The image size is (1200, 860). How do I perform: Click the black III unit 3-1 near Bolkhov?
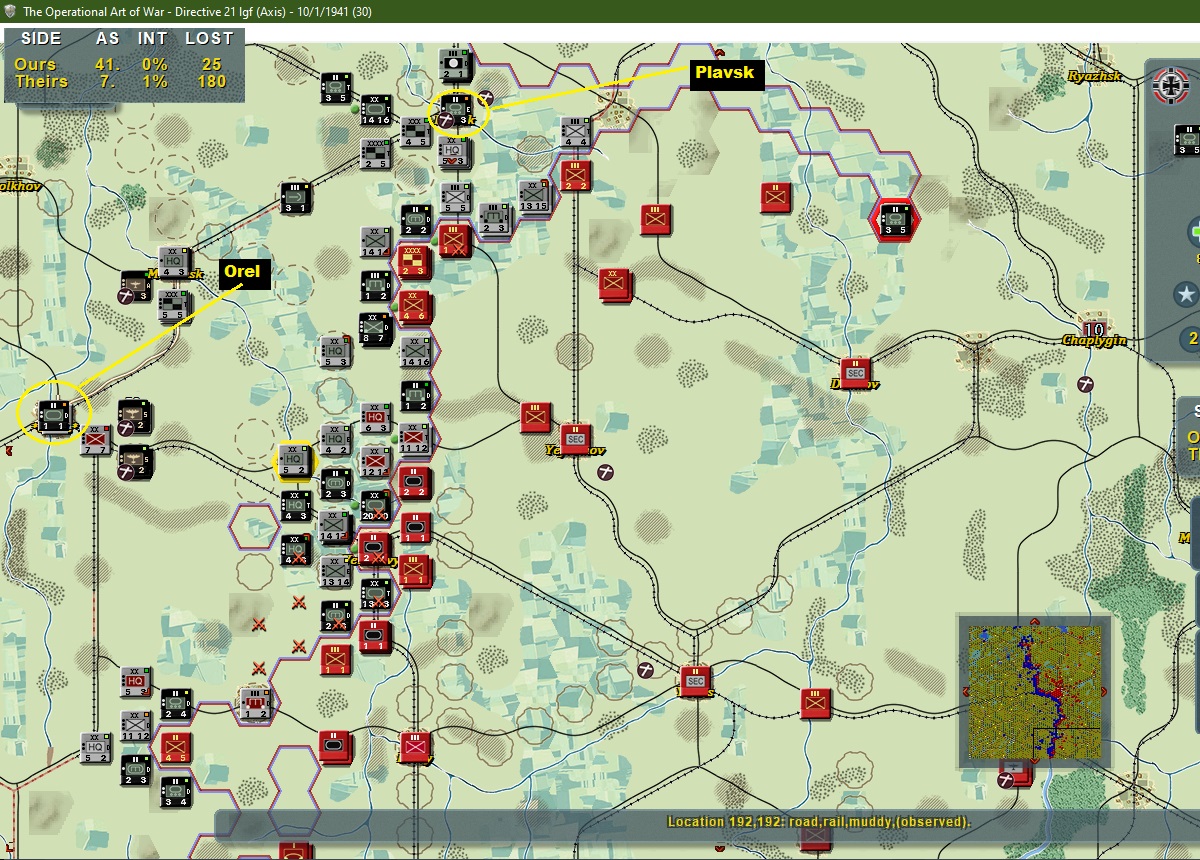click(x=296, y=198)
